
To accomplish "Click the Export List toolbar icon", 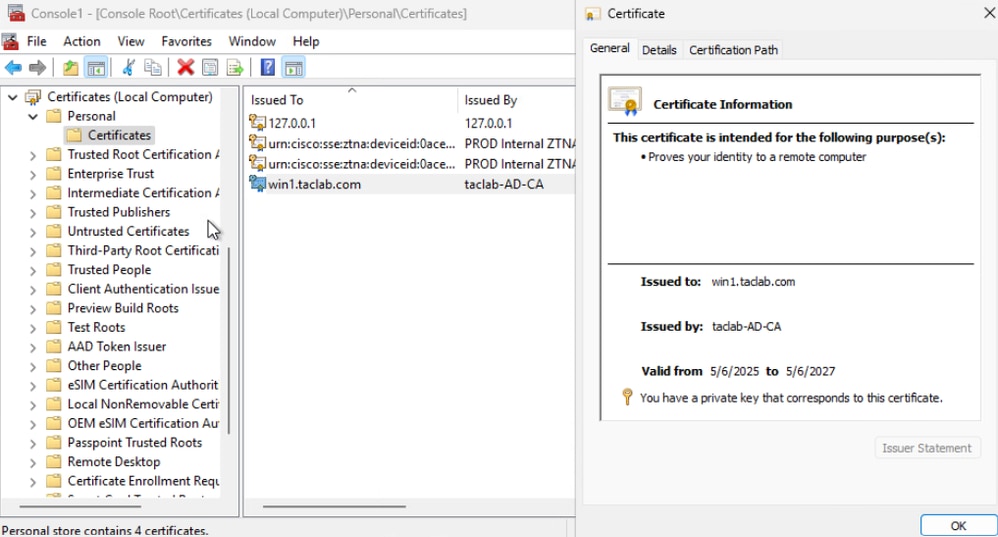I will (x=235, y=67).
